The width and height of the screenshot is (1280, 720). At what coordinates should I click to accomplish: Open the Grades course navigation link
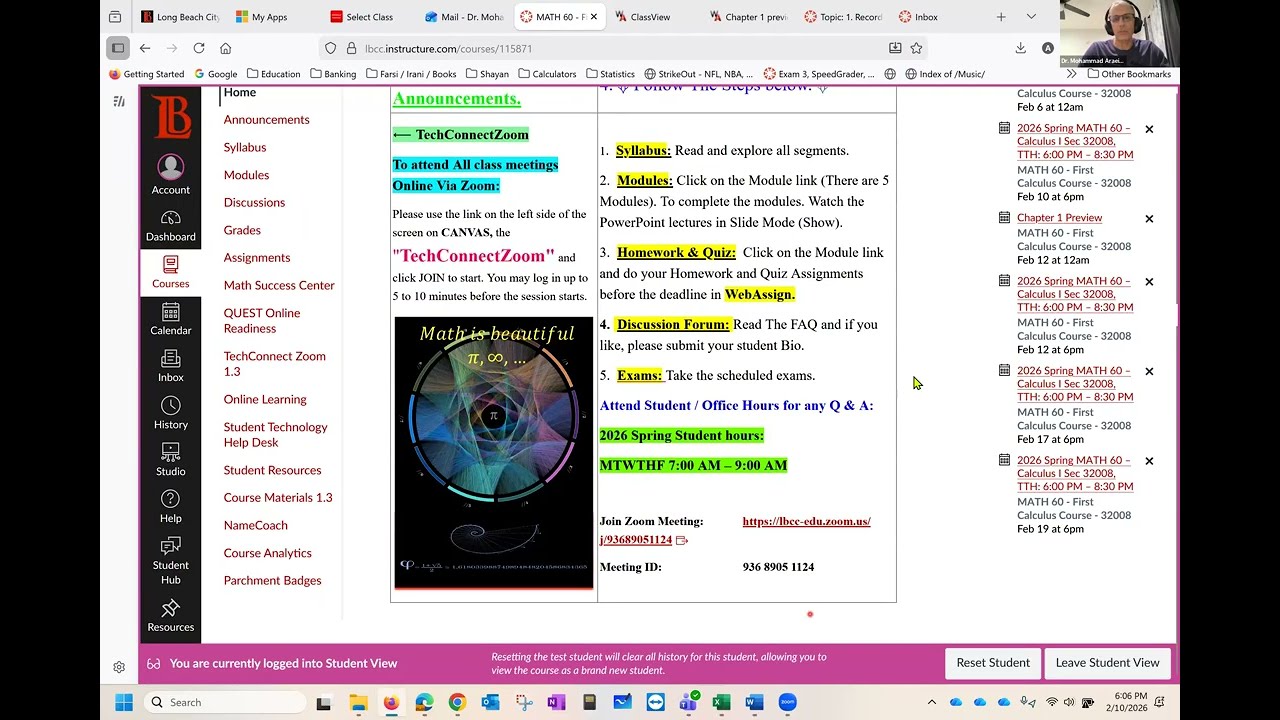pyautogui.click(x=242, y=230)
